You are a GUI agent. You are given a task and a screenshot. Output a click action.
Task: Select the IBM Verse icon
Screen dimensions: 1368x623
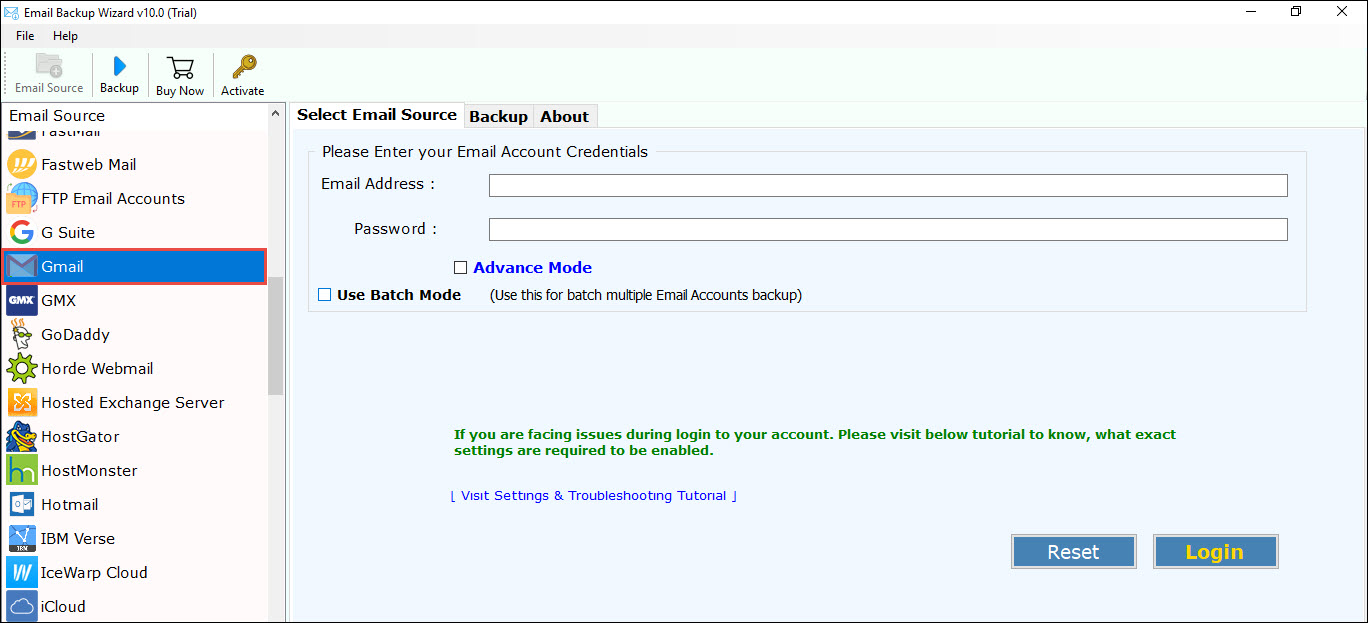point(22,538)
